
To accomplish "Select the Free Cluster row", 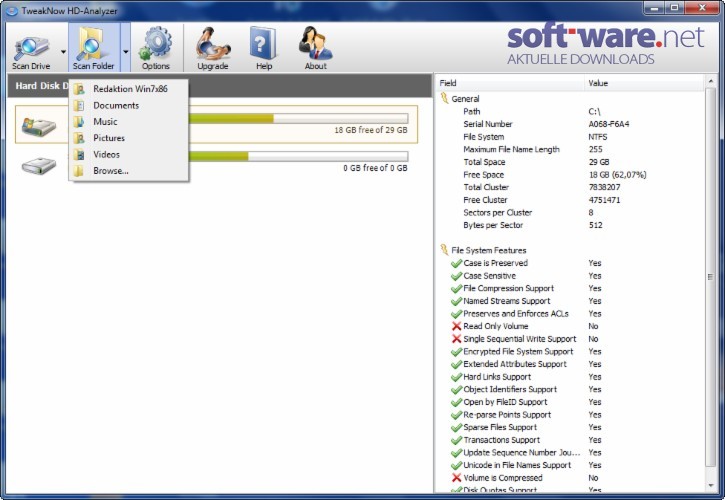I will 570,200.
